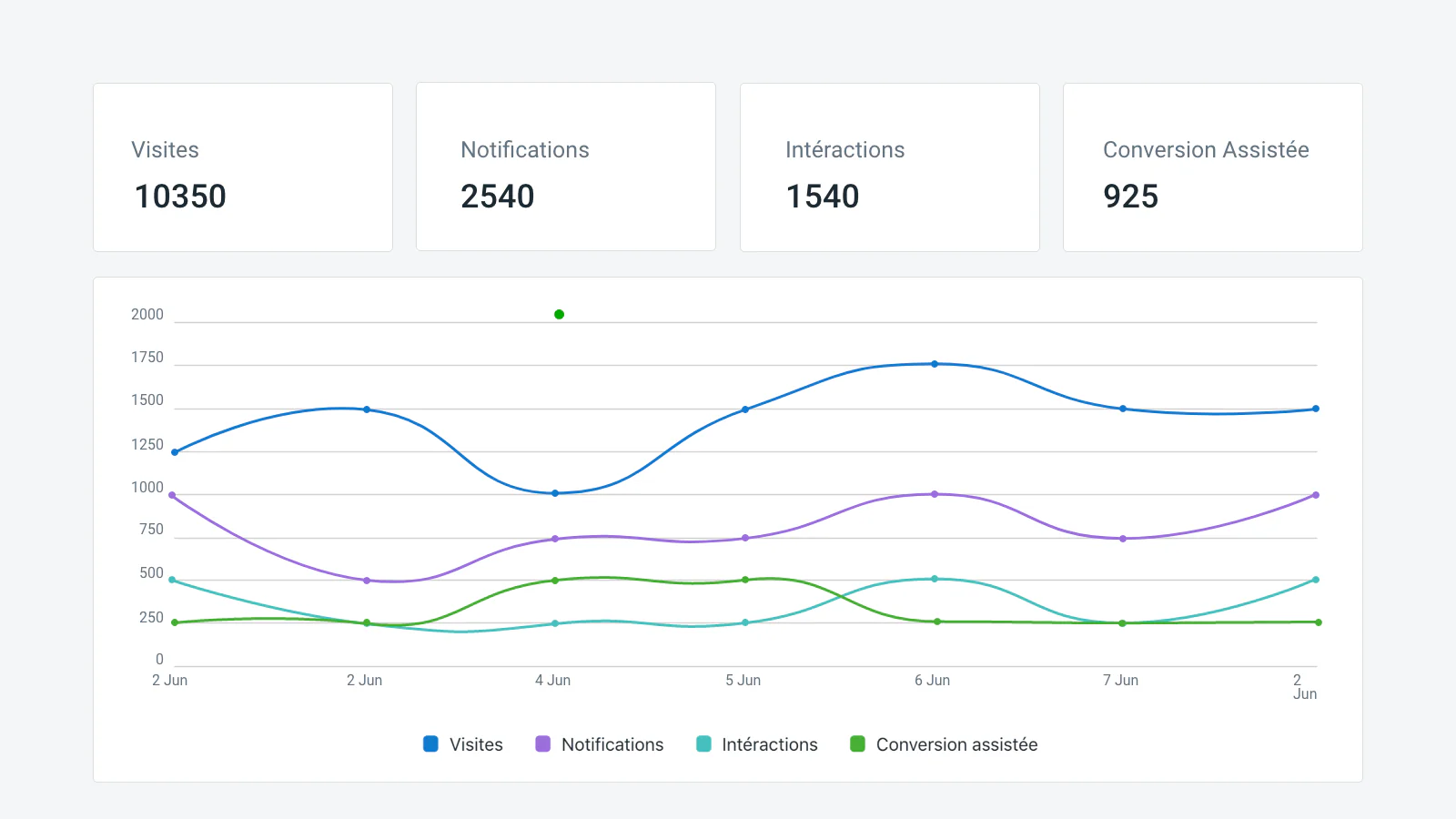
Task: Select Notifications data point at 4 Jun
Action: (555, 539)
